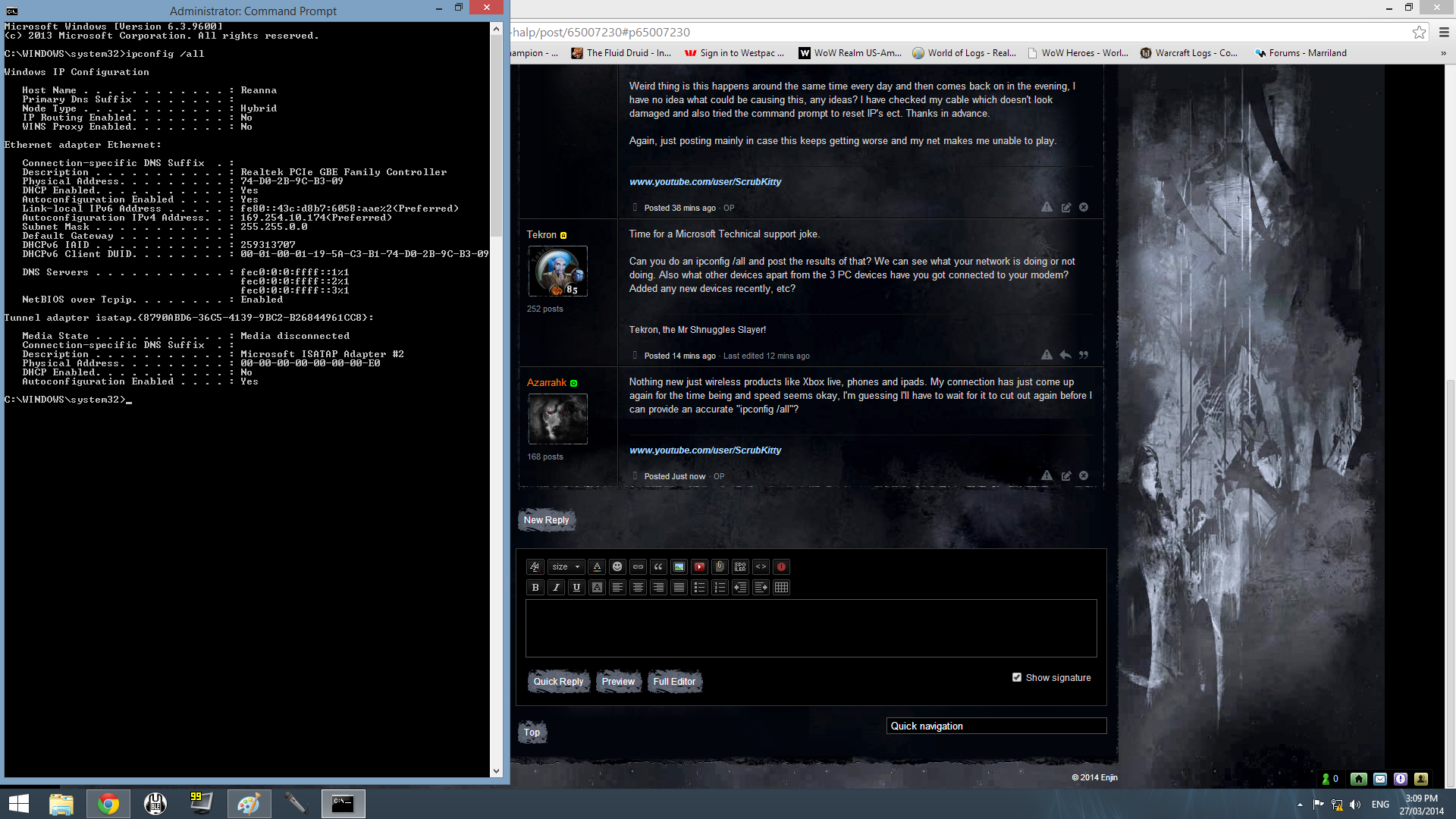Open The Fluid Druid bookmark

pos(621,53)
